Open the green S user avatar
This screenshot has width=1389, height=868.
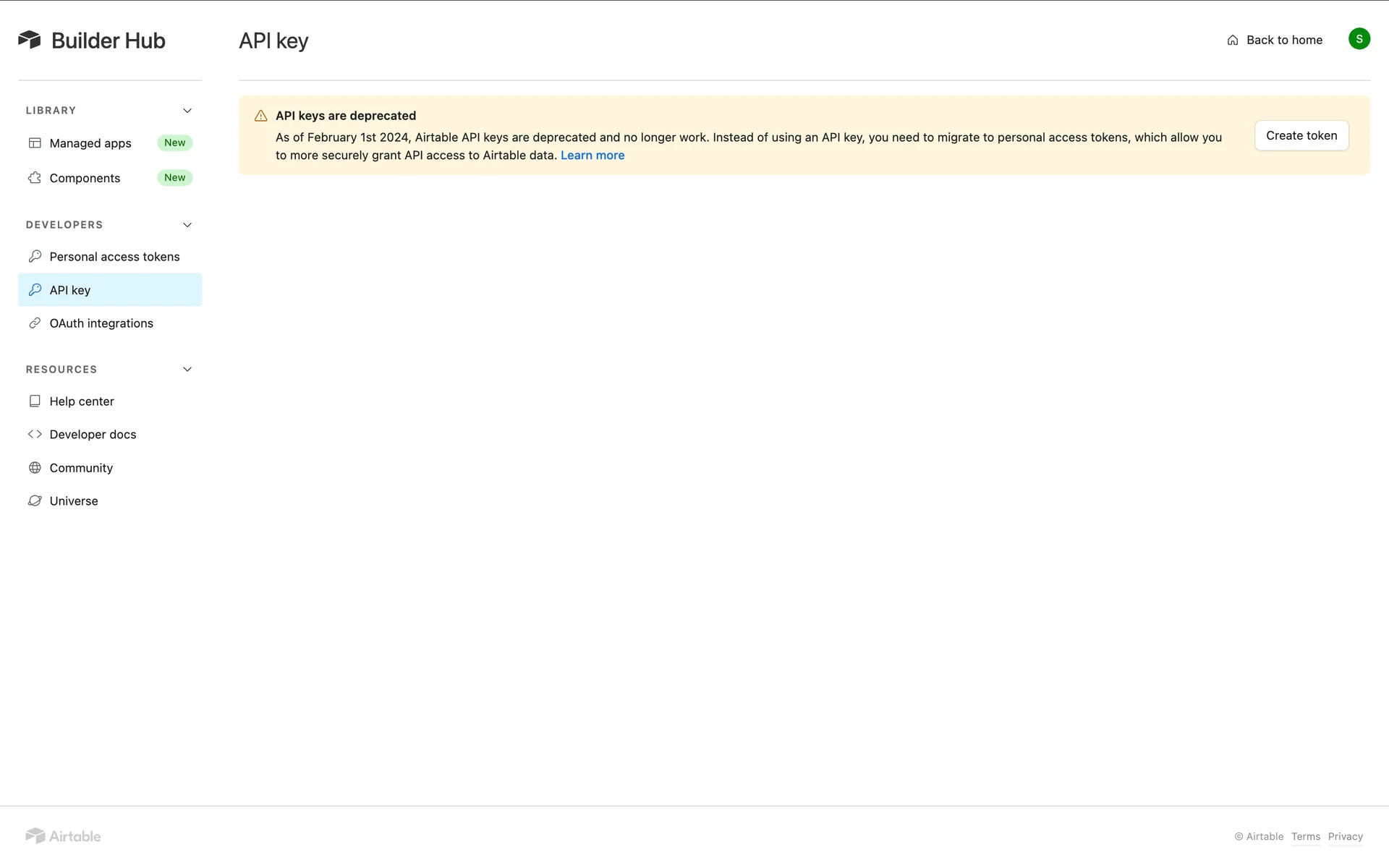1359,39
